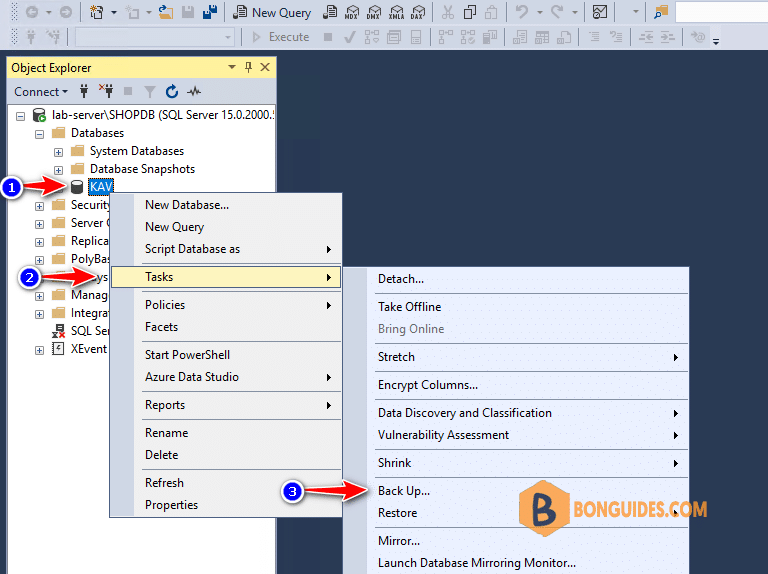
Task: Open the Policies submenu
Action: click(x=226, y=305)
